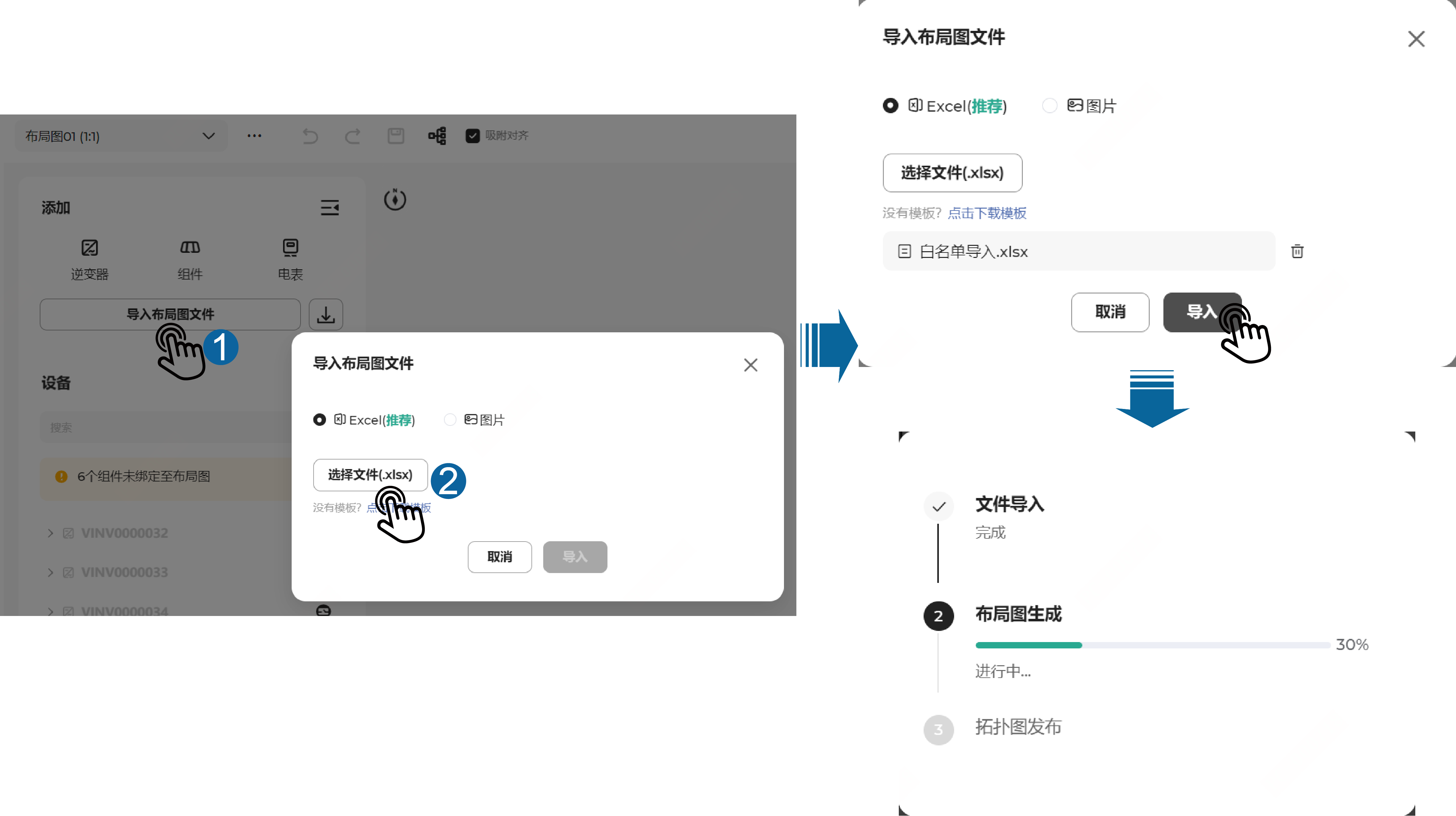Add a meter (电表) icon

[x=290, y=248]
